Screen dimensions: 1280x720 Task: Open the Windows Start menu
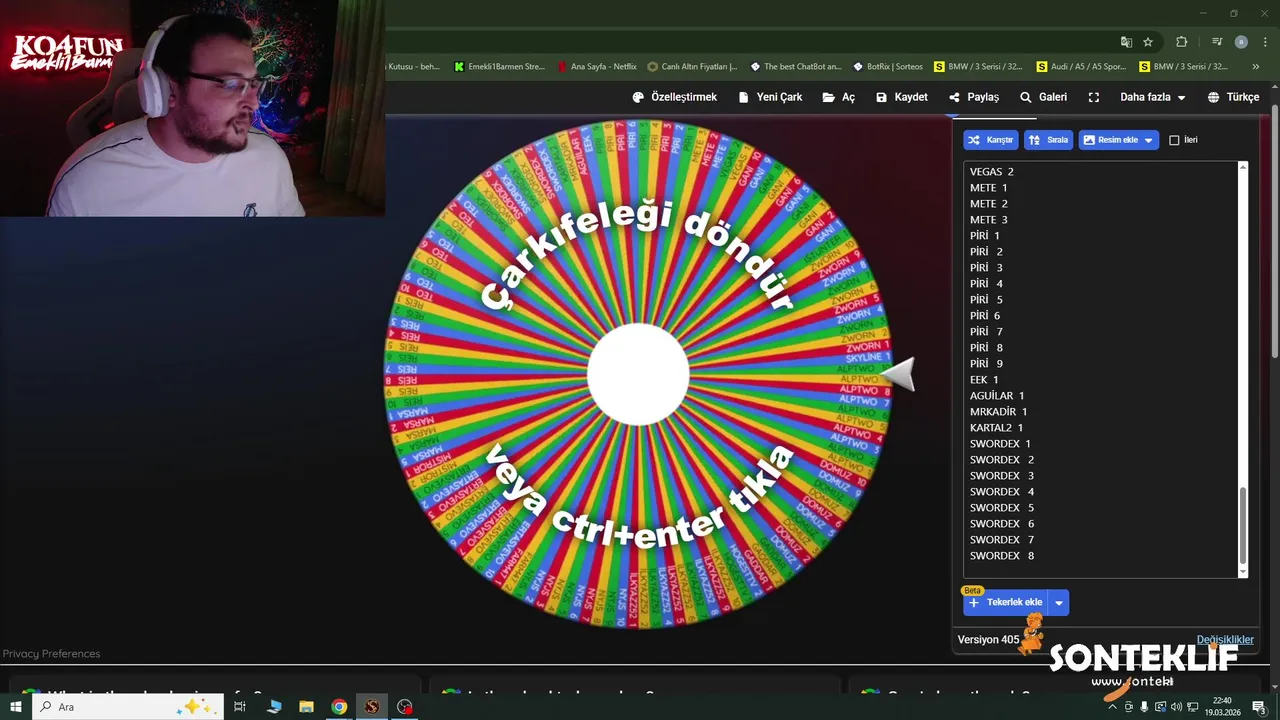[16, 707]
